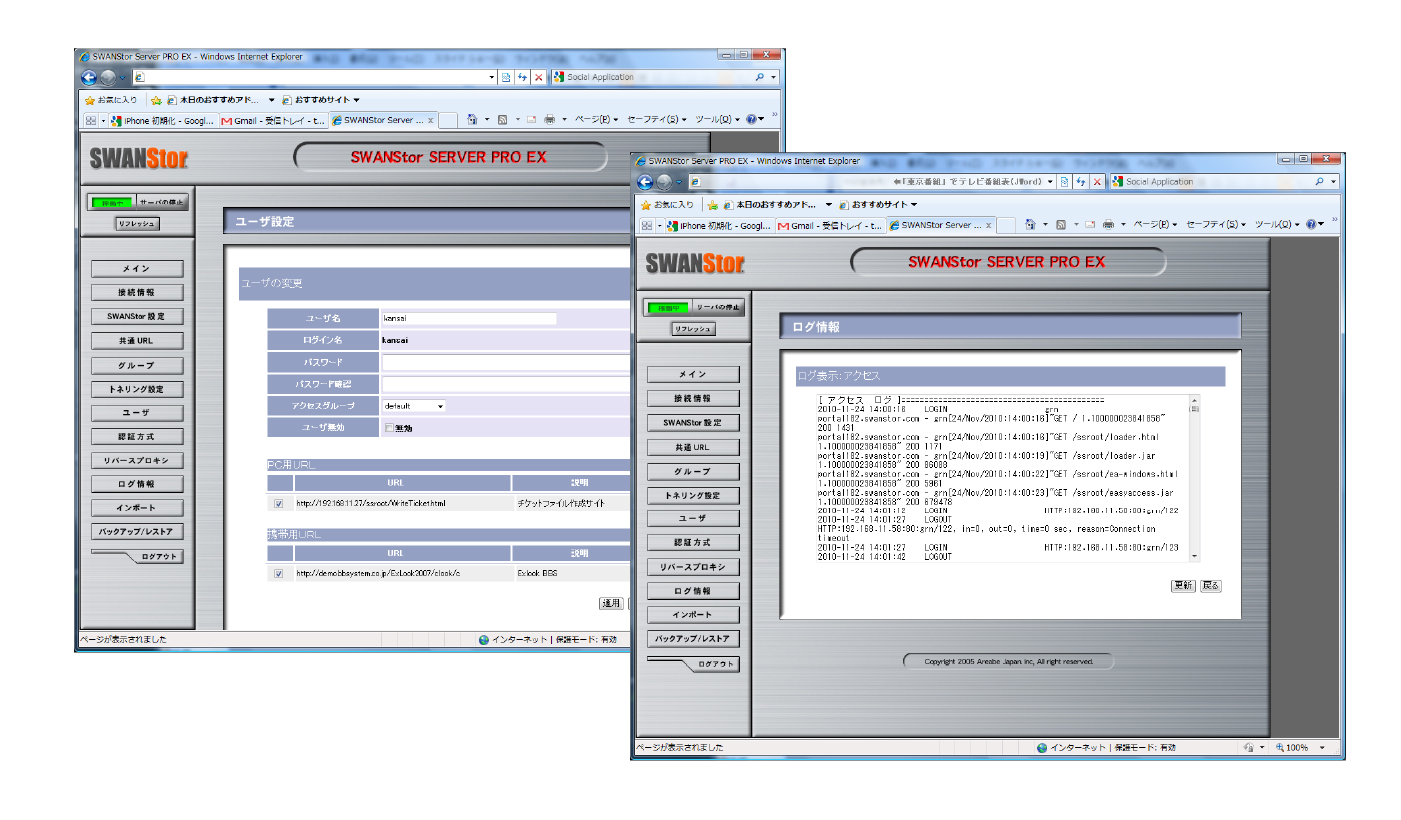
Task: Click compatibility view icon in front window
Action: click(x=1065, y=182)
